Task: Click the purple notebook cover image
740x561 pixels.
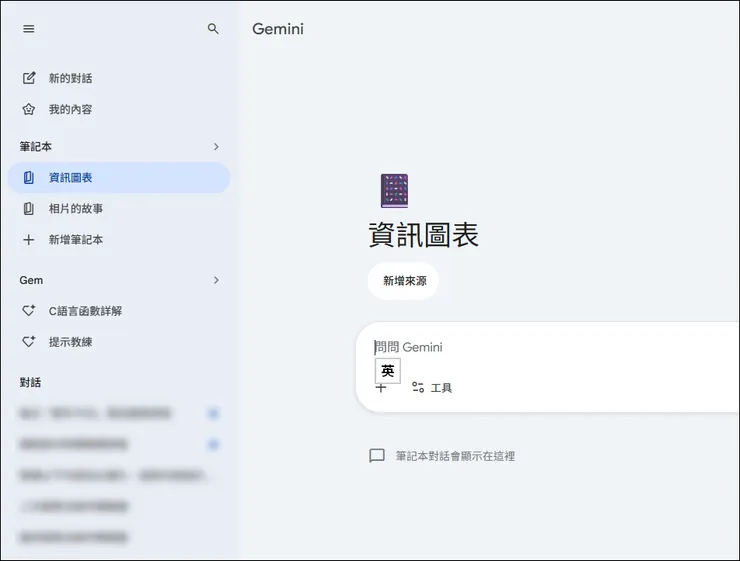Action: pos(395,191)
